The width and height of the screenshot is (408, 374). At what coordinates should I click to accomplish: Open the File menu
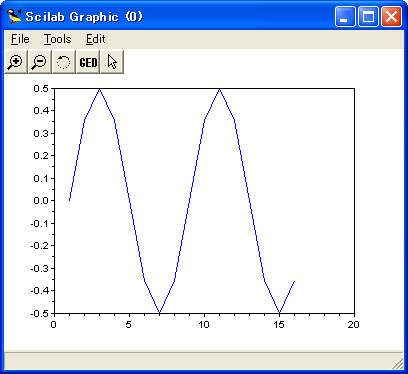click(x=20, y=39)
